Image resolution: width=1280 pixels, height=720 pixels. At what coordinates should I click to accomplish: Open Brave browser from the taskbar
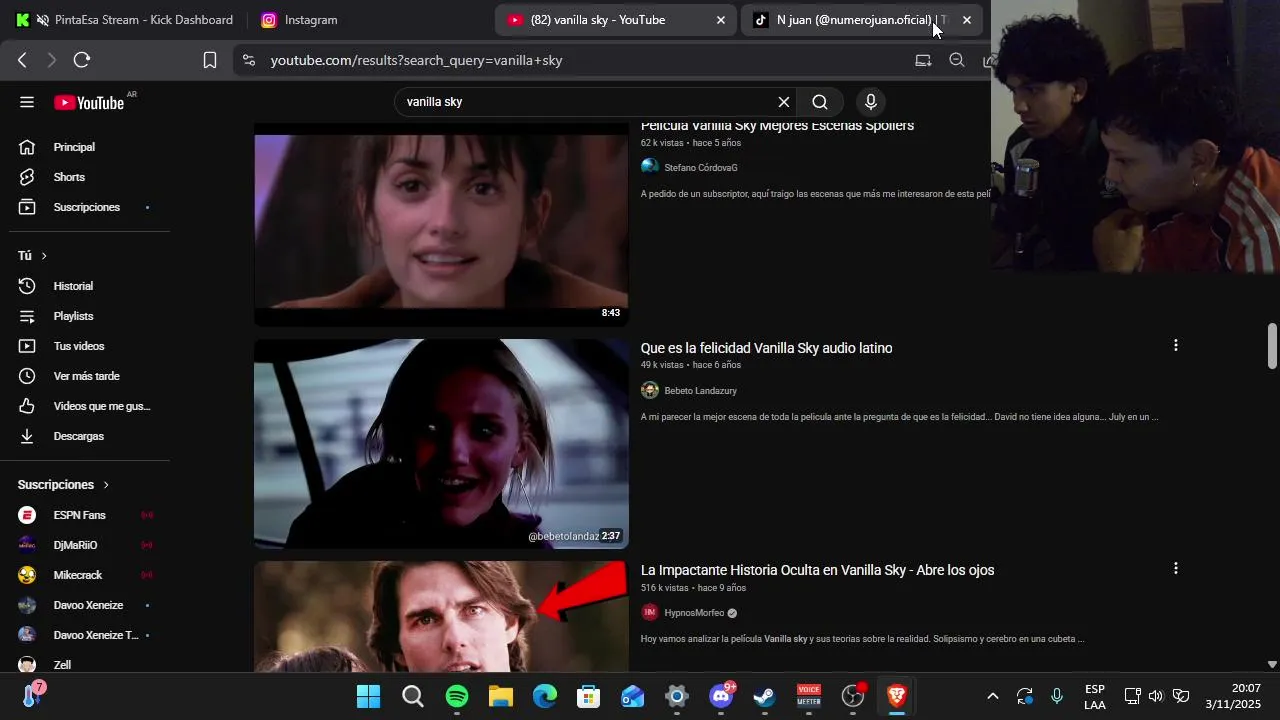click(x=897, y=696)
